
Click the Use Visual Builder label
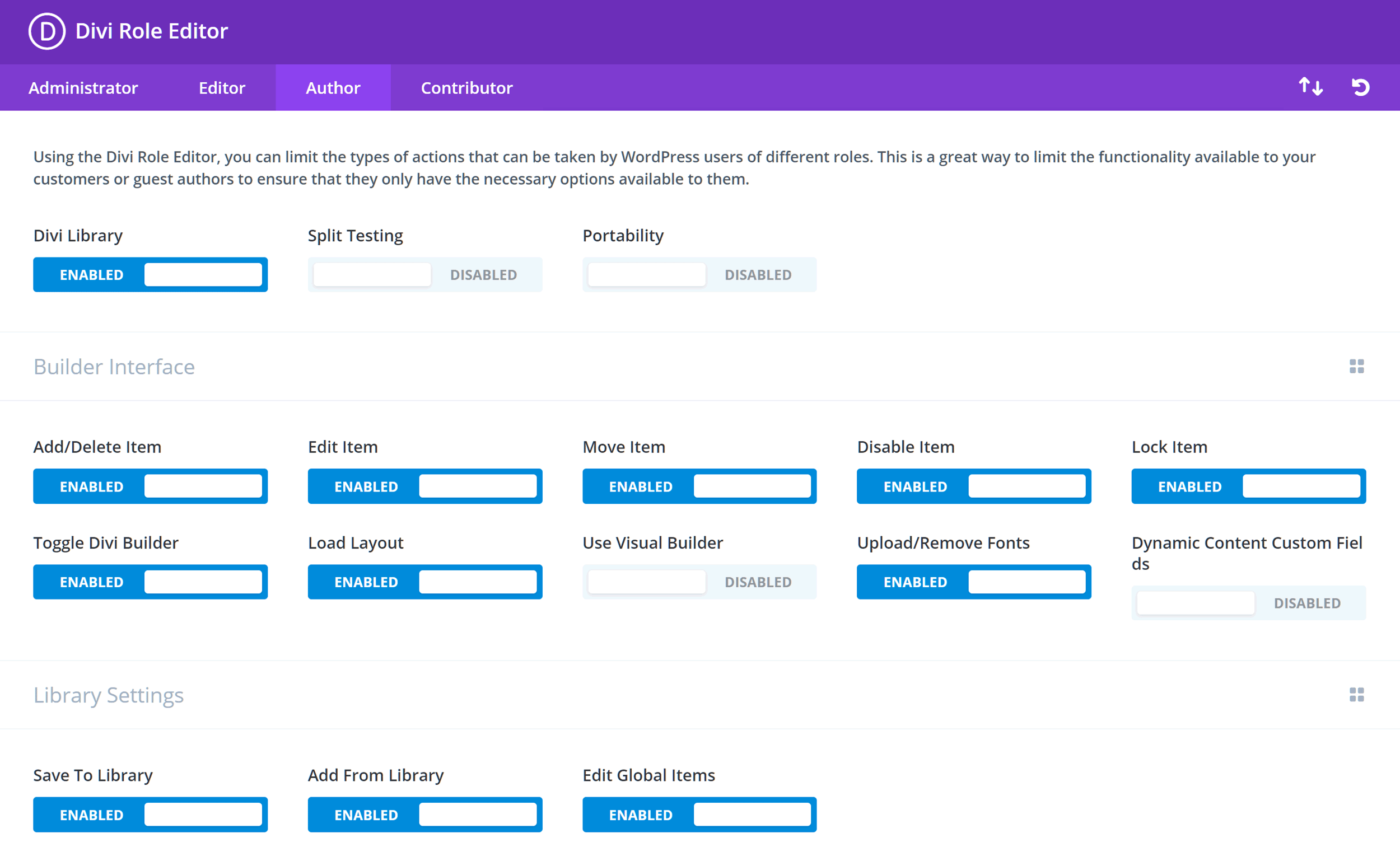(652, 542)
